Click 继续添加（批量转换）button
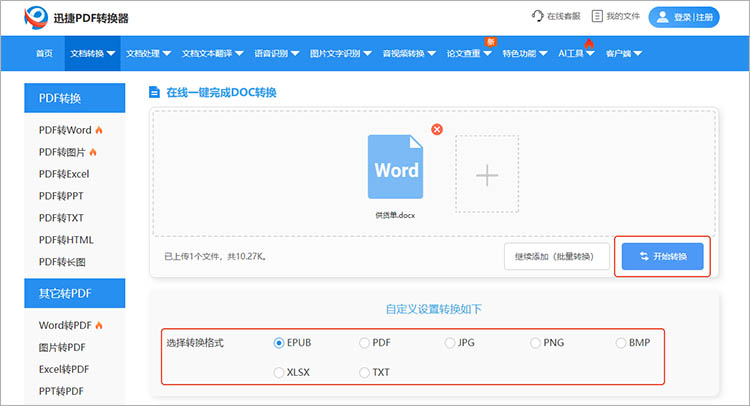Screen dimensions: 750x406 tap(557, 256)
